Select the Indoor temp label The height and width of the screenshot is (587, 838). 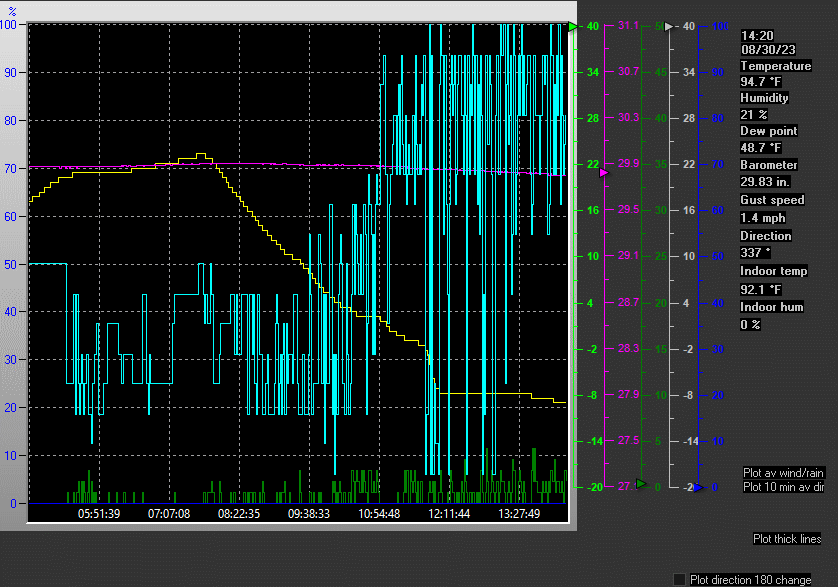(x=773, y=271)
